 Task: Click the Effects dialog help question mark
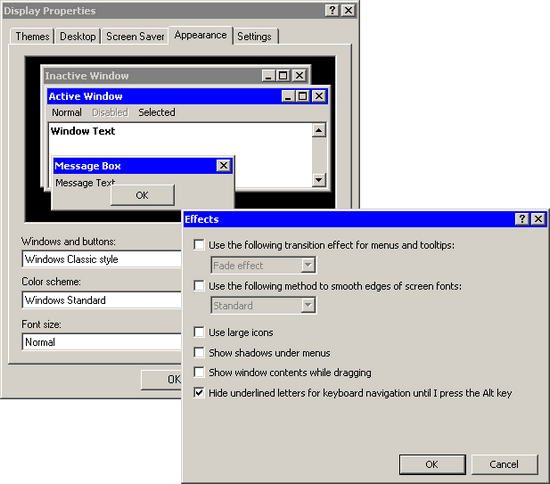pyautogui.click(x=522, y=219)
